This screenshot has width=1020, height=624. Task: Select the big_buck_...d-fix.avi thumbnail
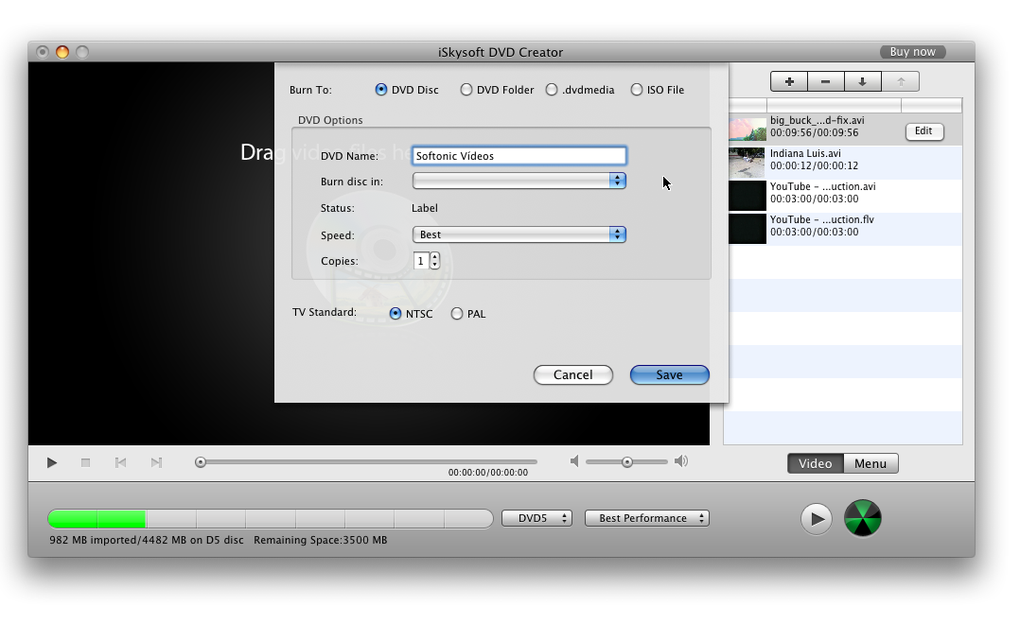(x=747, y=129)
